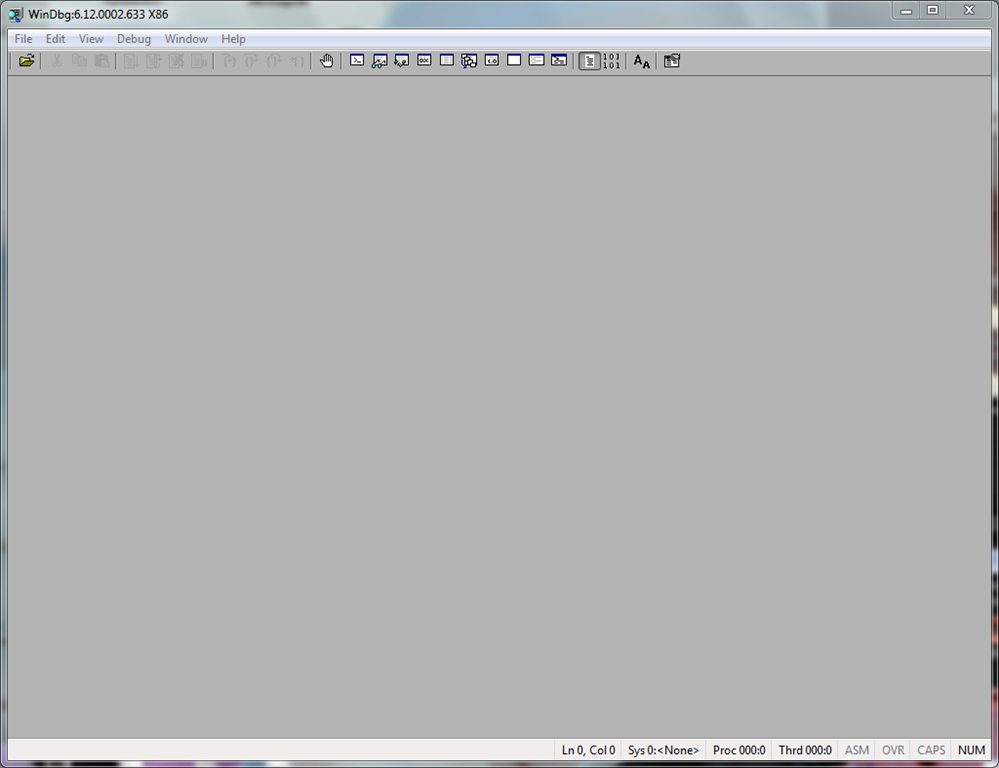The height and width of the screenshot is (768, 999).
Task: Open the Disassembly window icon
Action: [x=492, y=61]
